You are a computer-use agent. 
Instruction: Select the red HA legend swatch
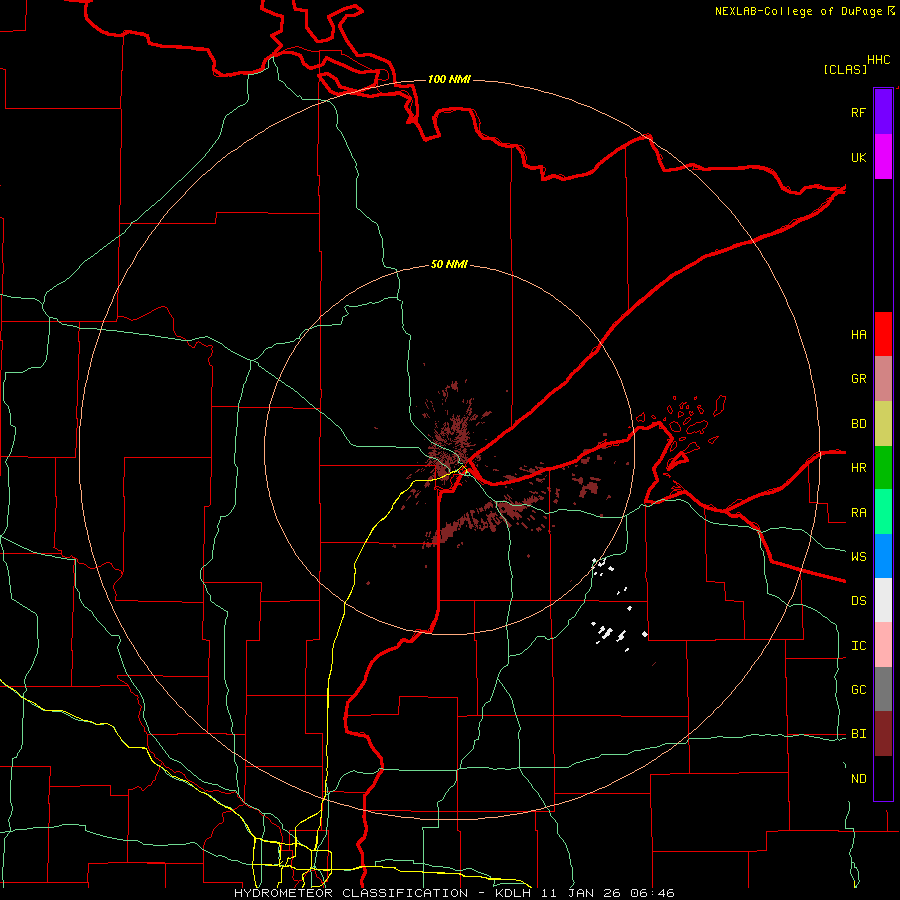click(883, 334)
